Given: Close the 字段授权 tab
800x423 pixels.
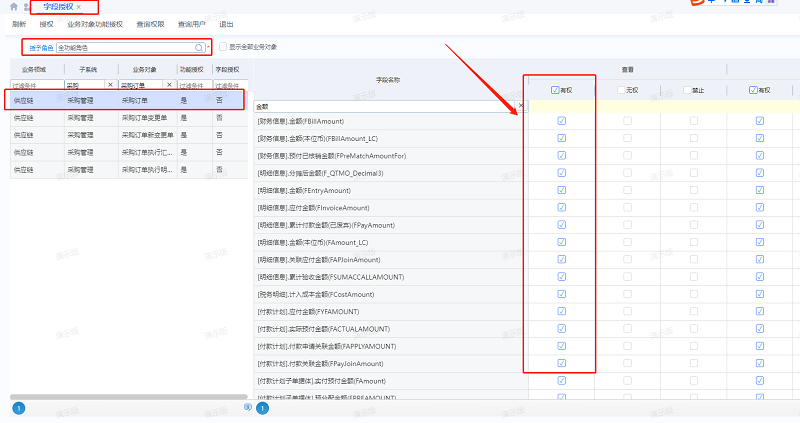Looking at the screenshot, I should (x=79, y=7).
